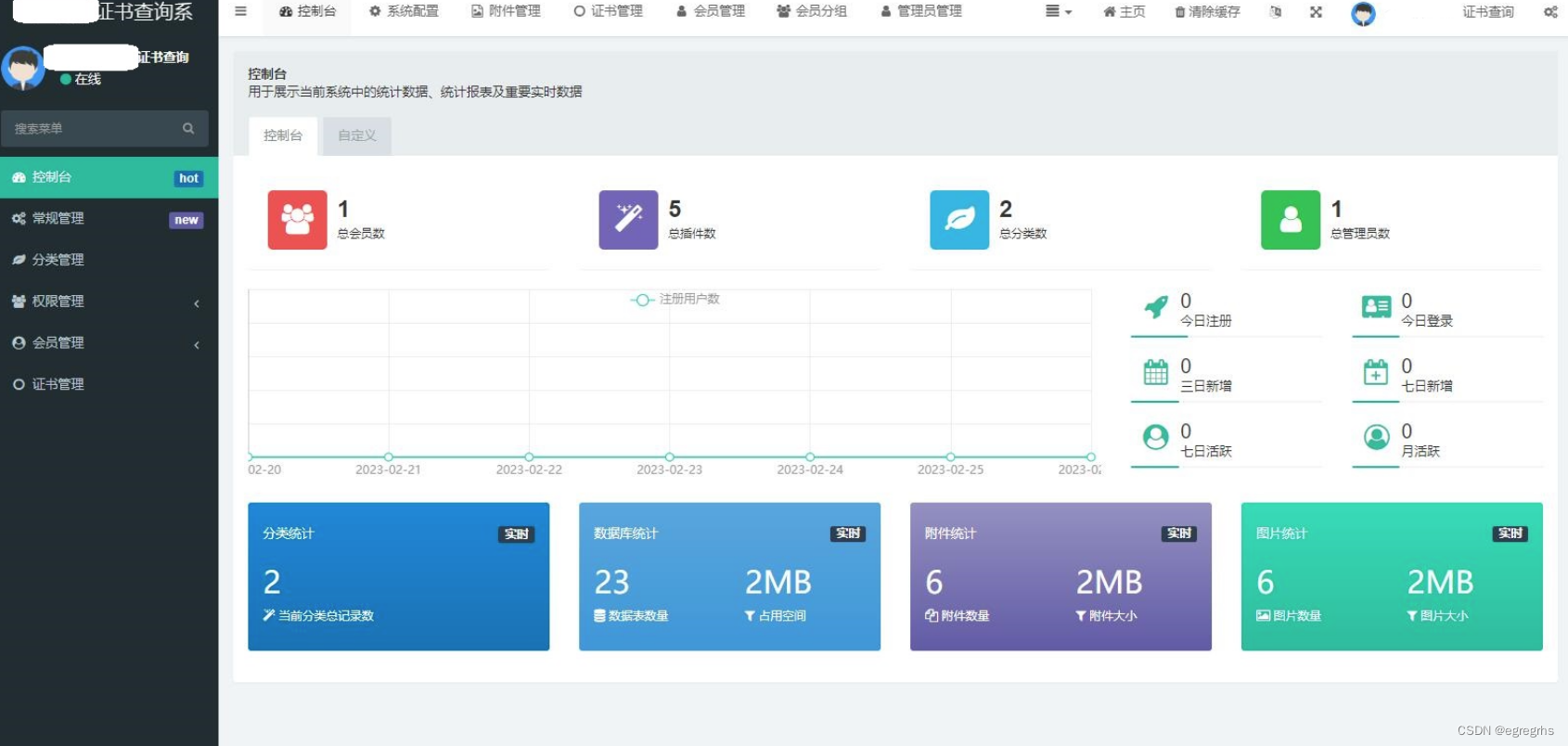Click the sidebar profile avatar

[22, 69]
